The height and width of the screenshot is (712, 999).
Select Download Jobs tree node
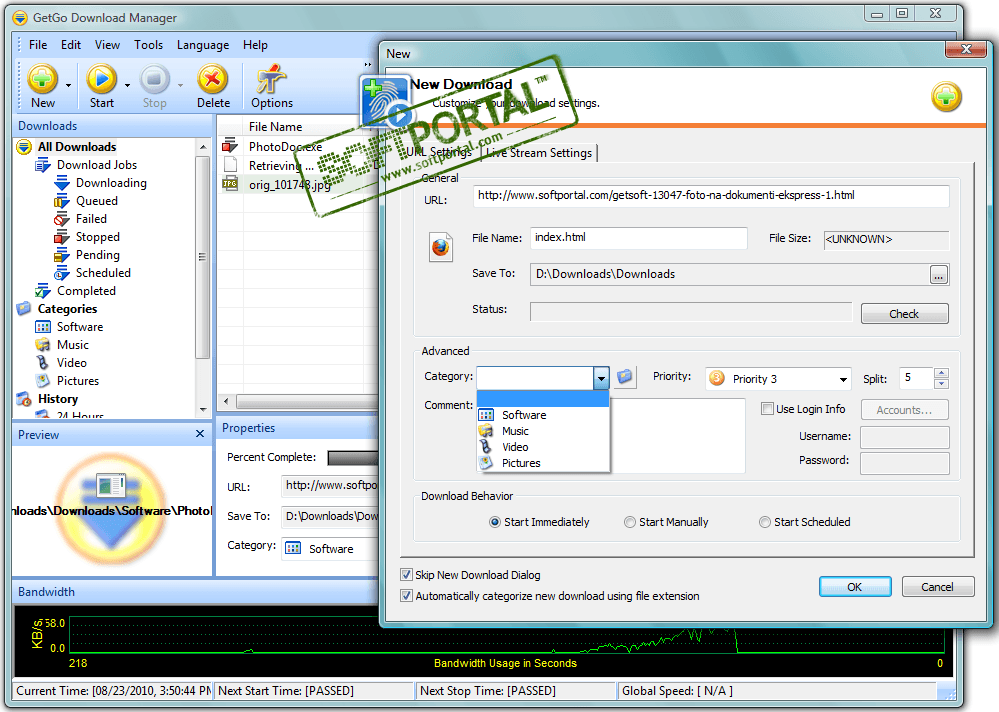click(x=97, y=165)
